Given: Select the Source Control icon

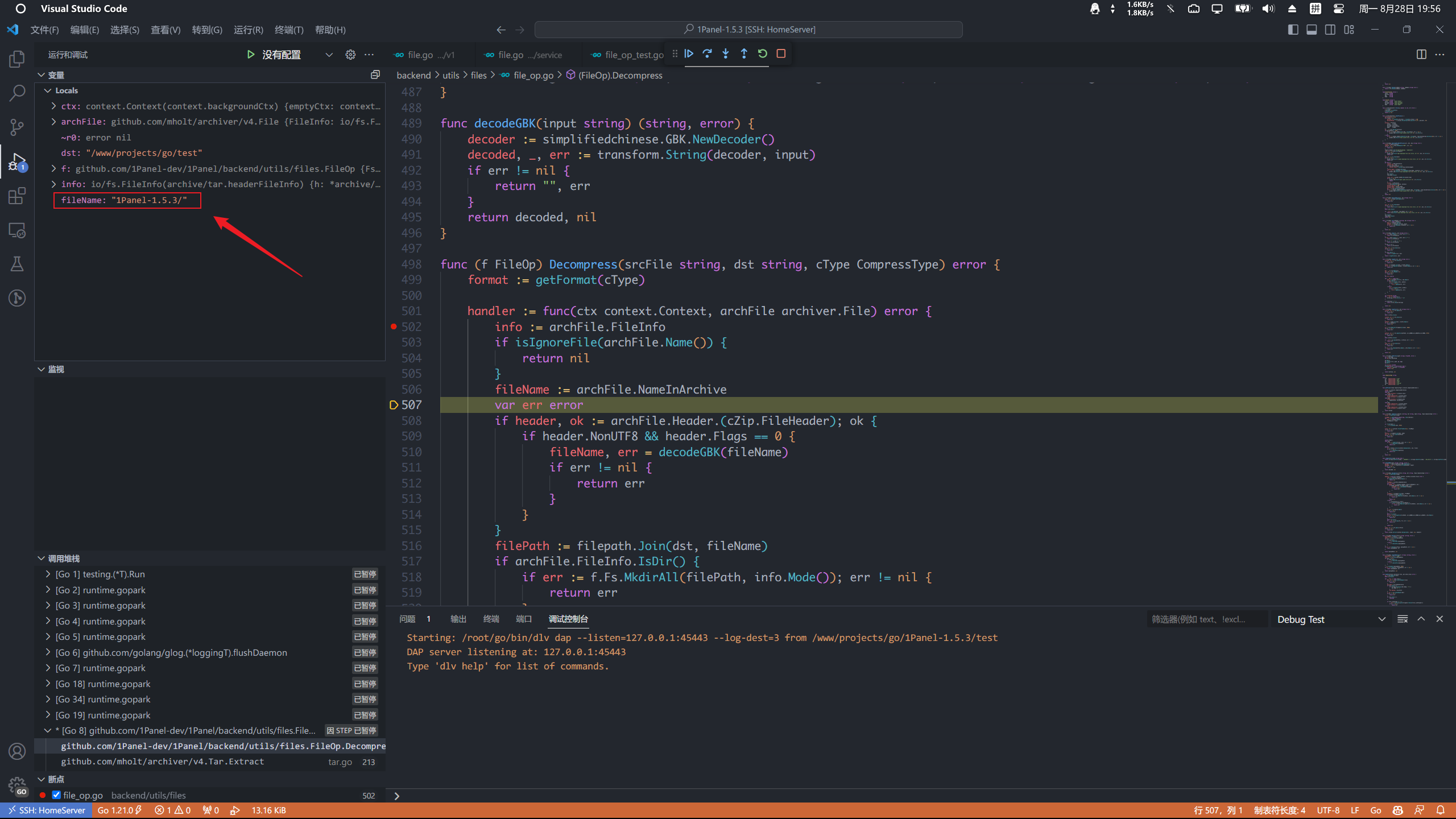Looking at the screenshot, I should click(16, 127).
